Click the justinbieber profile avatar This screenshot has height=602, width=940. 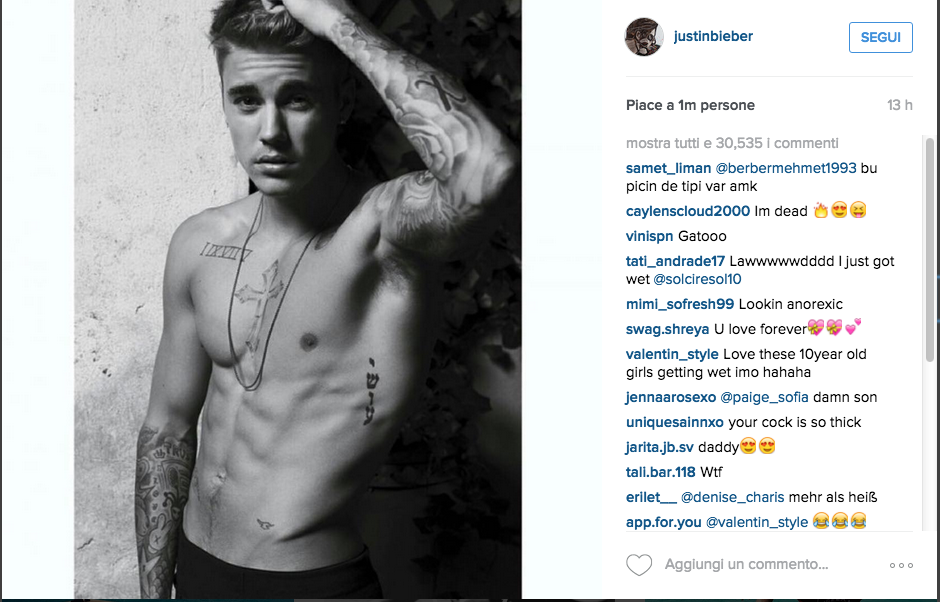pyautogui.click(x=644, y=37)
